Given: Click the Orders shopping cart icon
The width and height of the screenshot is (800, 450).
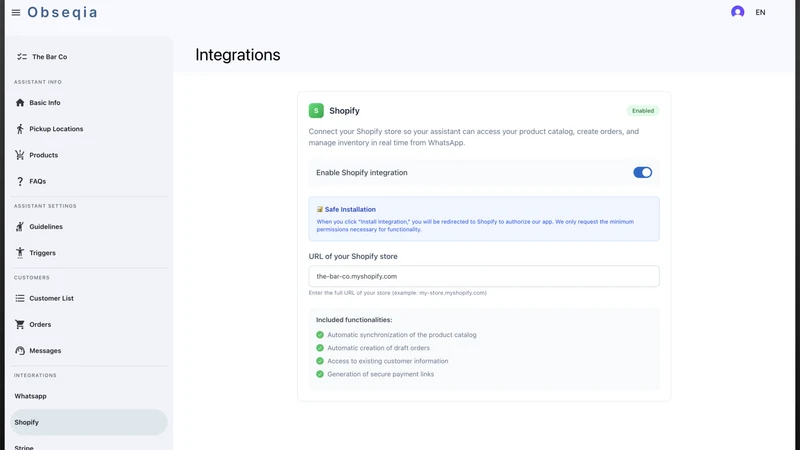Looking at the screenshot, I should [x=20, y=324].
